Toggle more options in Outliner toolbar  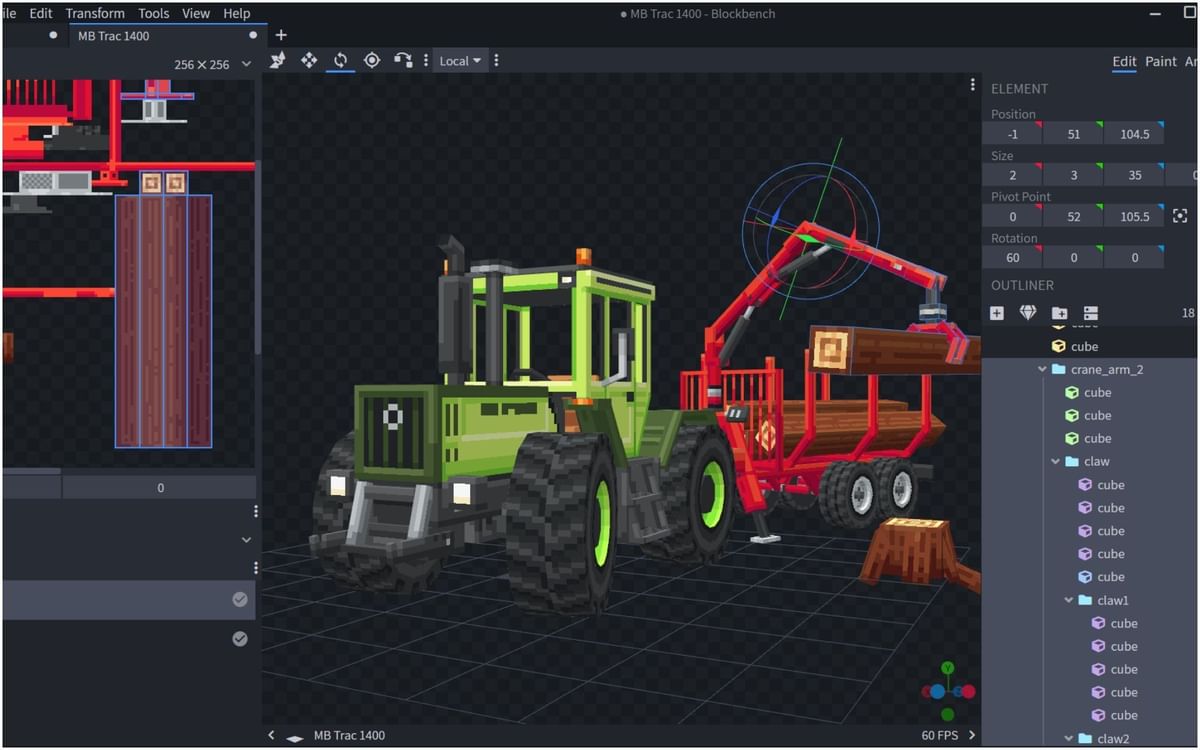[x=1090, y=313]
